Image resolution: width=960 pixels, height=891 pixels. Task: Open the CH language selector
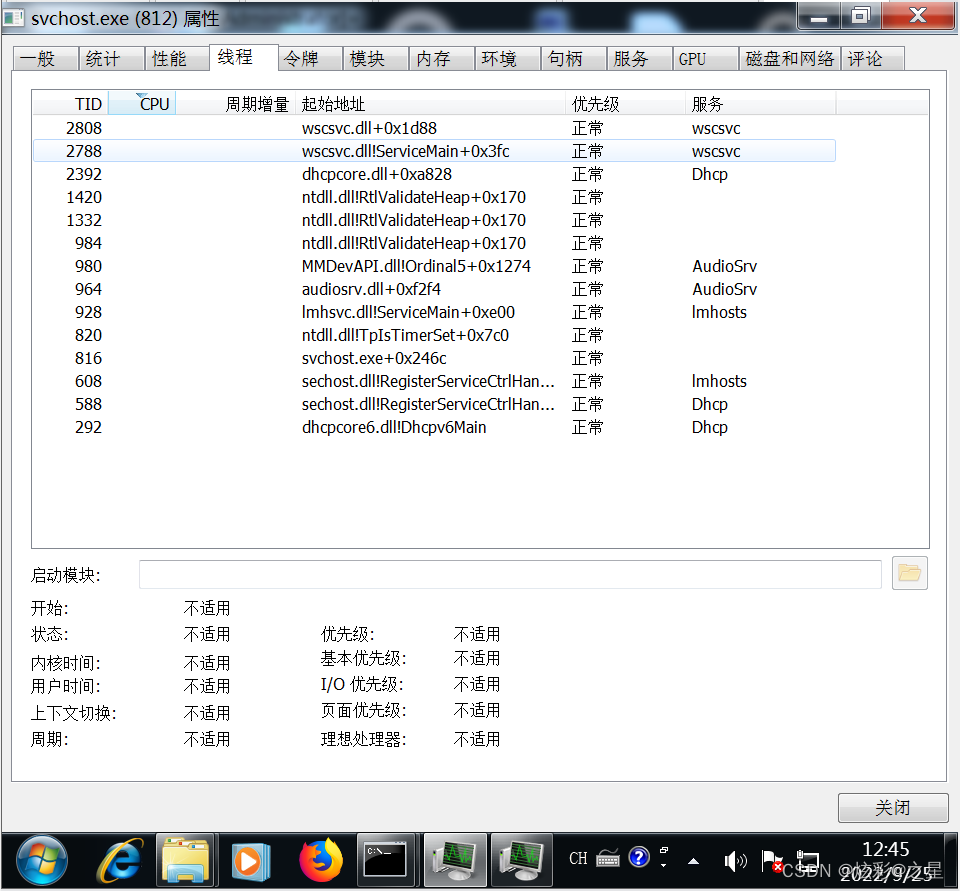coord(577,858)
